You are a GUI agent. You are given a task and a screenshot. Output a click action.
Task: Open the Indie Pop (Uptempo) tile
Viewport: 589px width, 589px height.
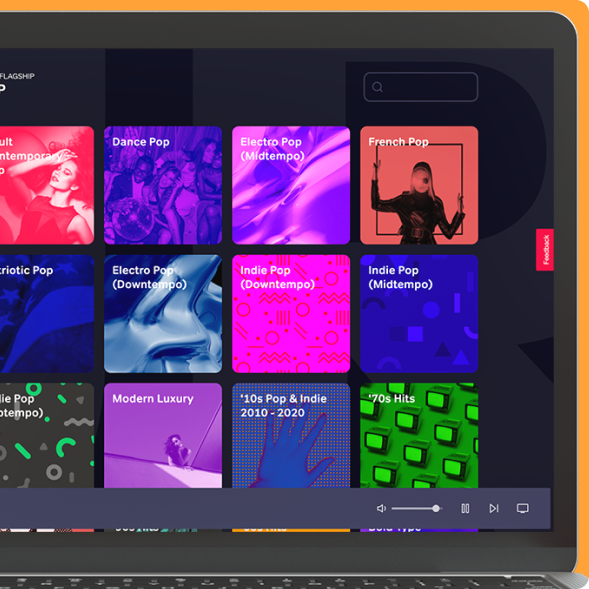click(47, 435)
